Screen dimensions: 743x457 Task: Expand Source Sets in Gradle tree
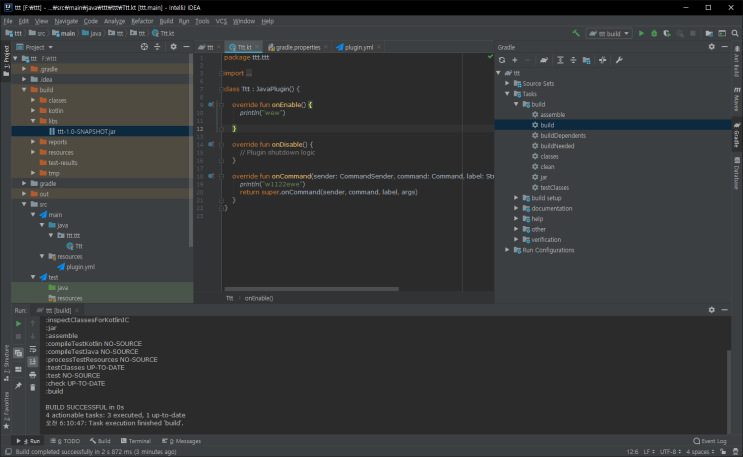507,83
